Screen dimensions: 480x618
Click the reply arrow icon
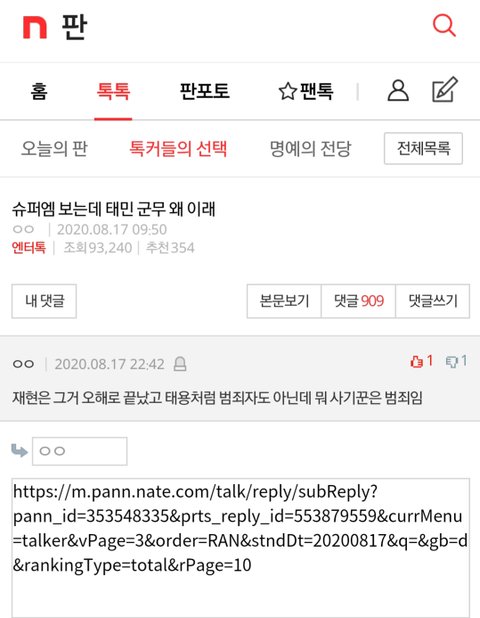pyautogui.click(x=19, y=450)
